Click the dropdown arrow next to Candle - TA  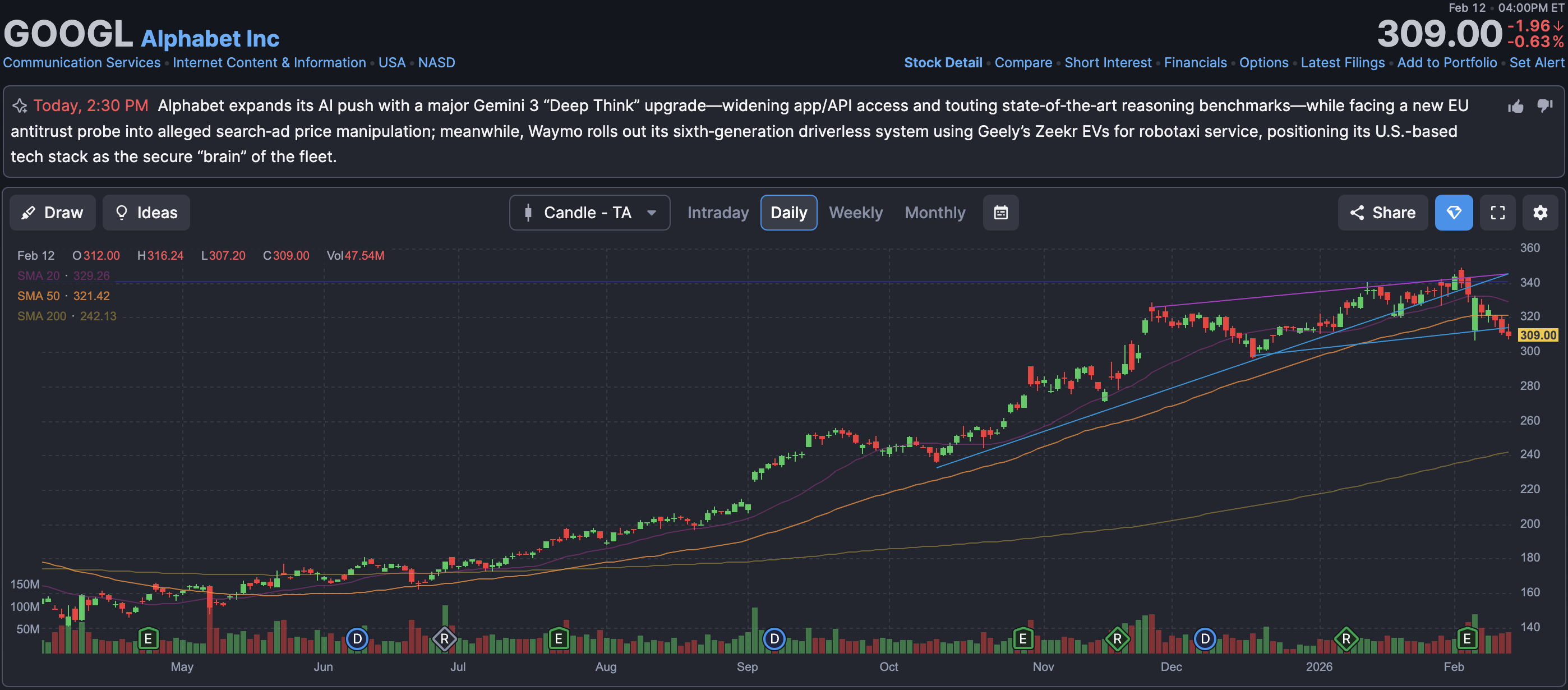click(651, 213)
